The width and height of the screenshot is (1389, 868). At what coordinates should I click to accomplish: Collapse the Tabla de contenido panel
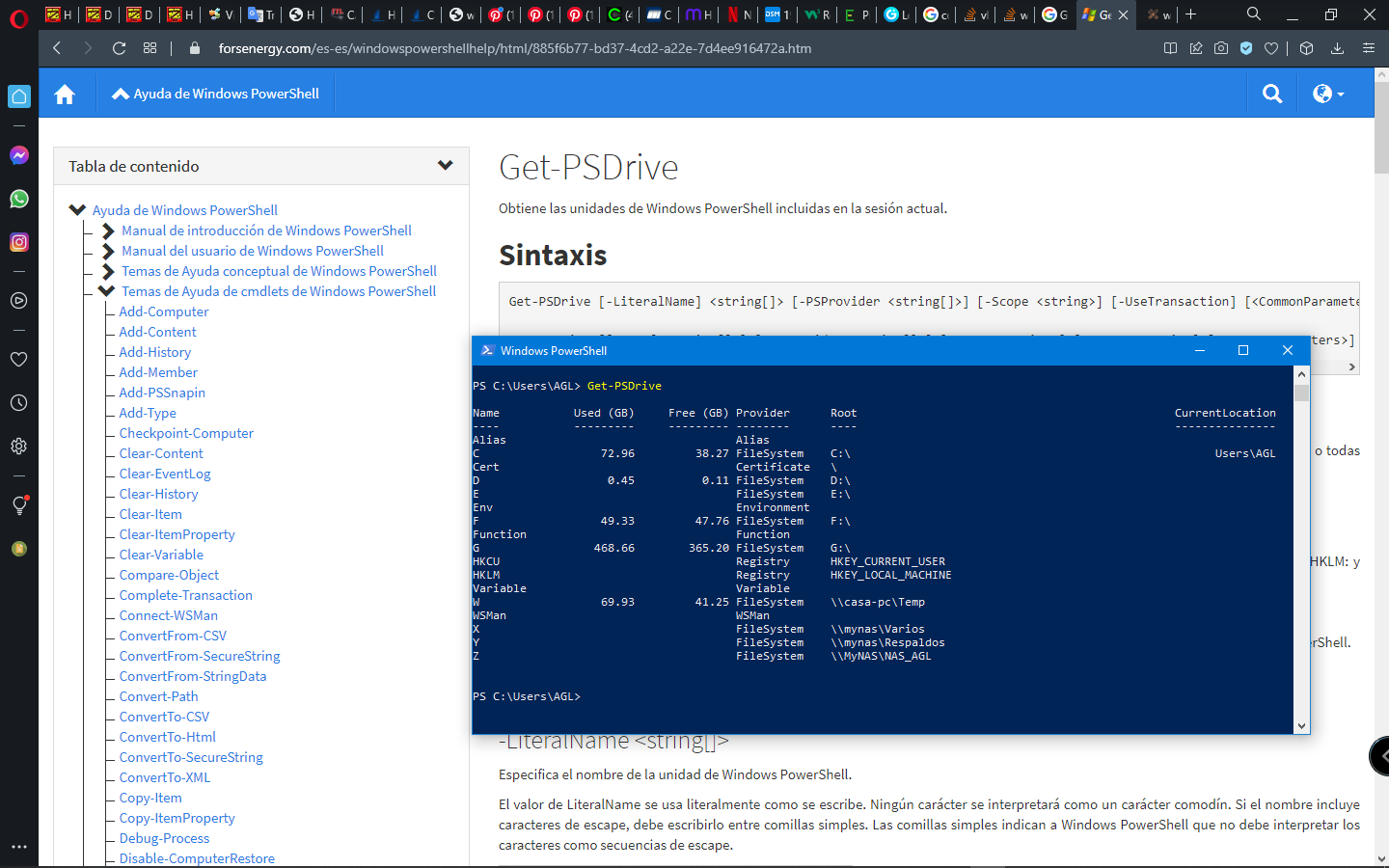pyautogui.click(x=445, y=166)
